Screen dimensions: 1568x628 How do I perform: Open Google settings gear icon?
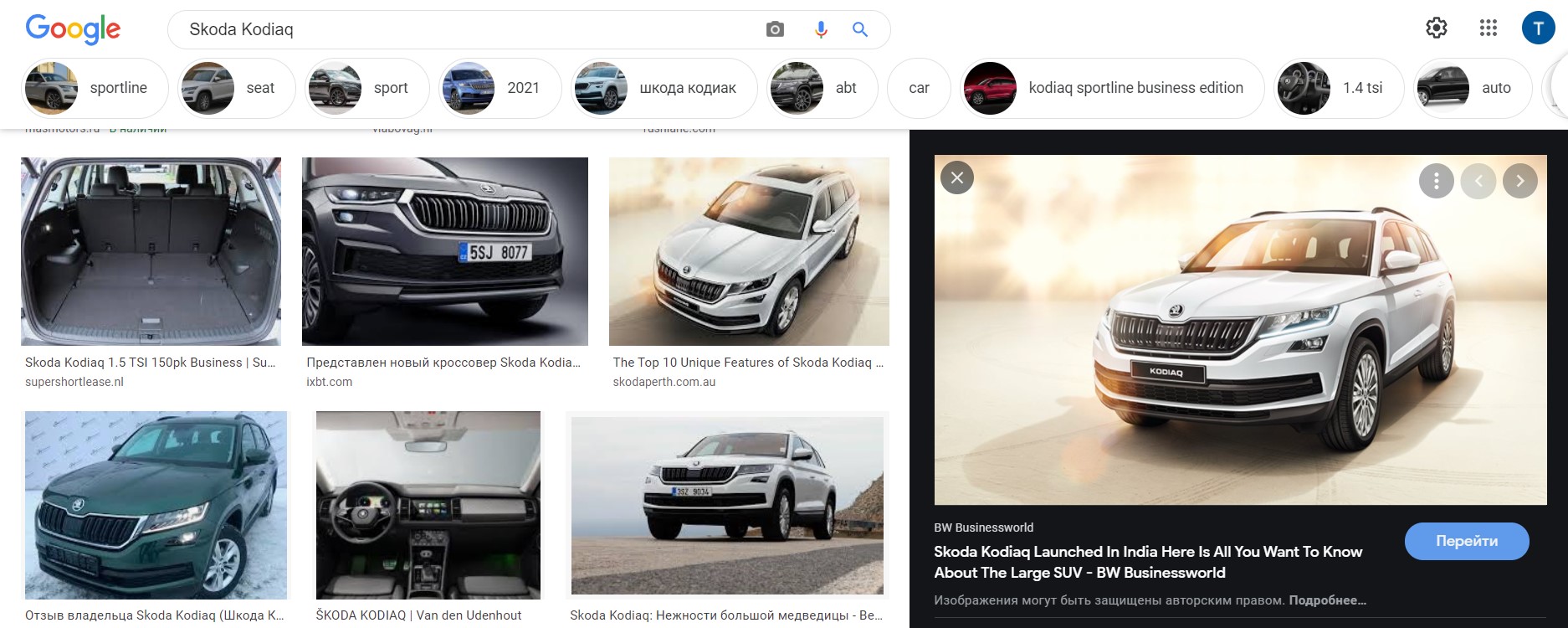tap(1436, 28)
